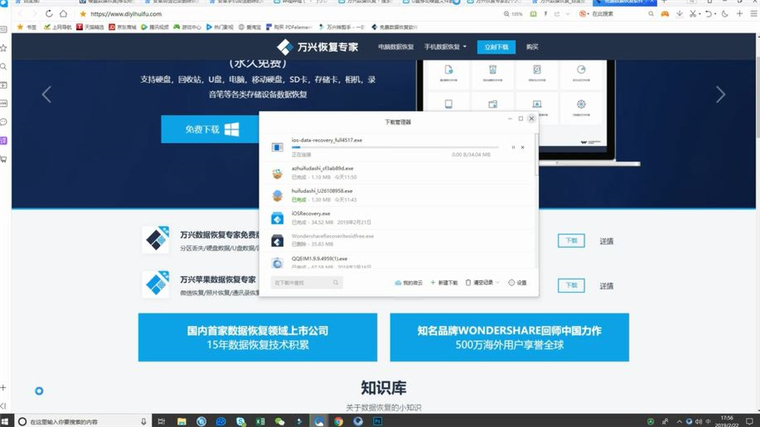
Task: Click the browser 在此搜索 search field
Action: [619, 14]
